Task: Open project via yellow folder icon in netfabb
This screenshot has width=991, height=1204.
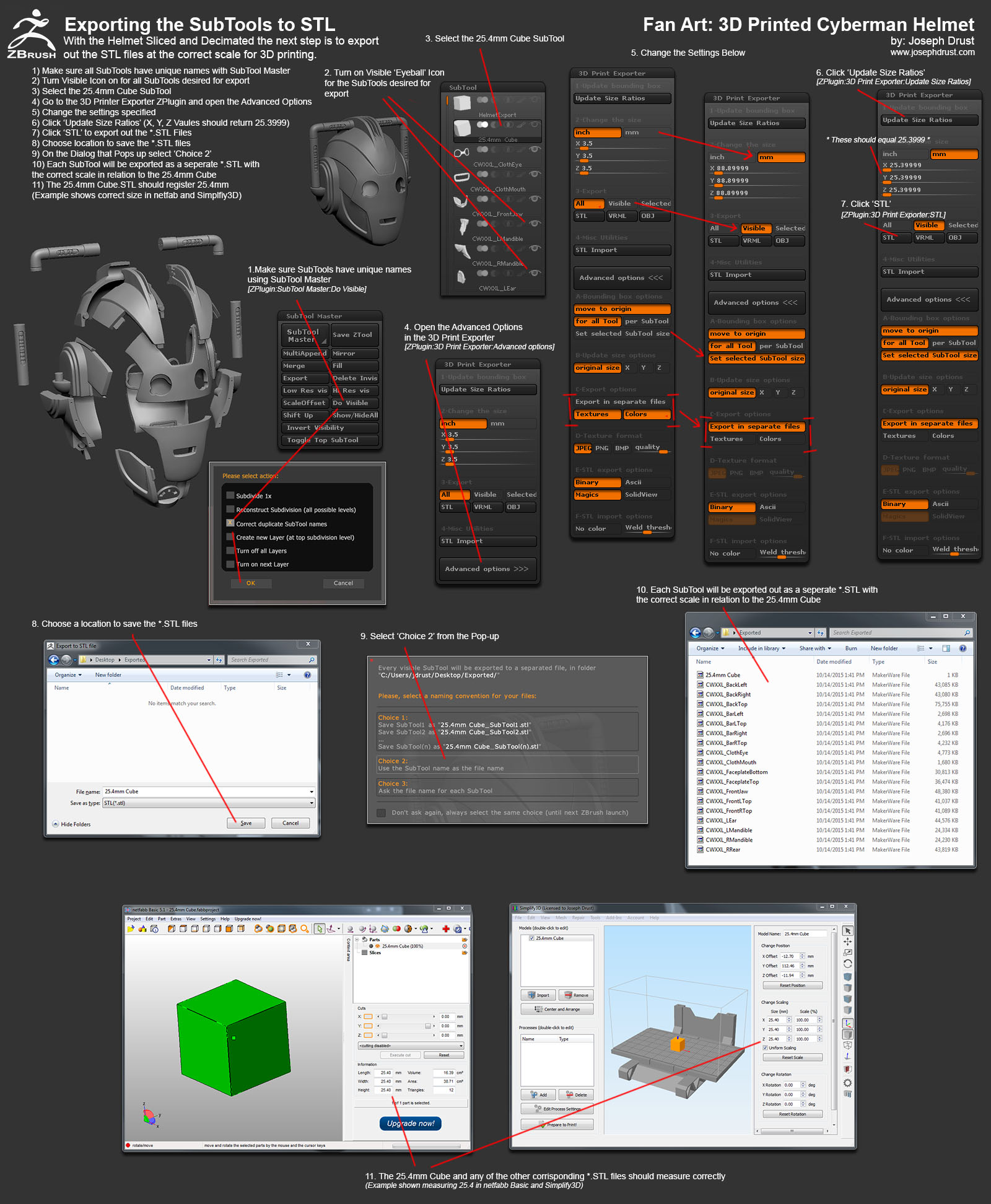Action: coord(131,928)
